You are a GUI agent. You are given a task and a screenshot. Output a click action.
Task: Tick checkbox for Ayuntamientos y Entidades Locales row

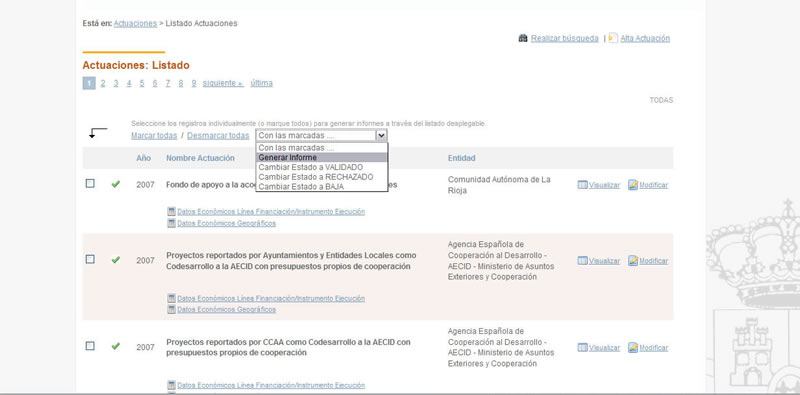90,259
